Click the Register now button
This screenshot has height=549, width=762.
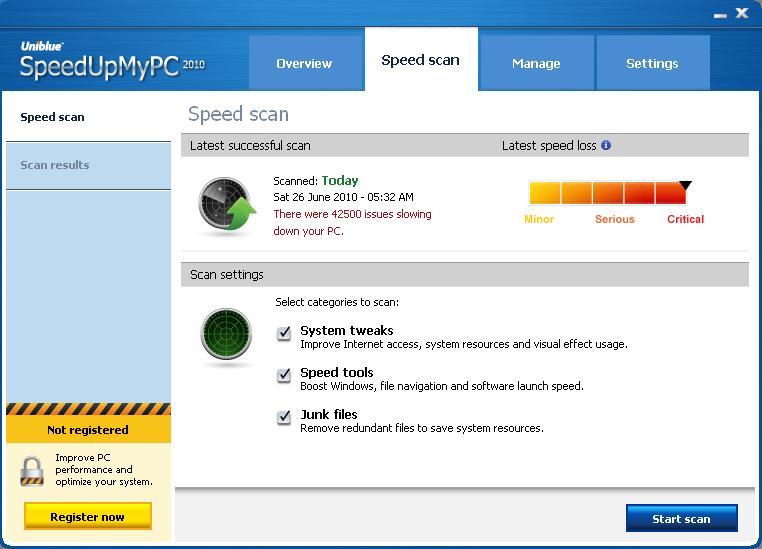click(88, 516)
